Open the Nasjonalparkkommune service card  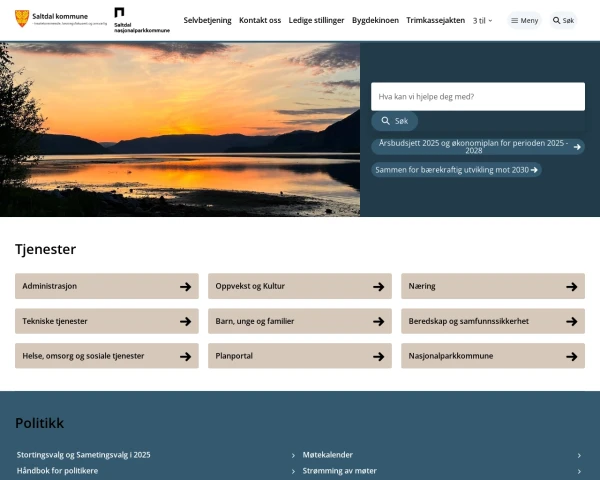[x=493, y=356]
